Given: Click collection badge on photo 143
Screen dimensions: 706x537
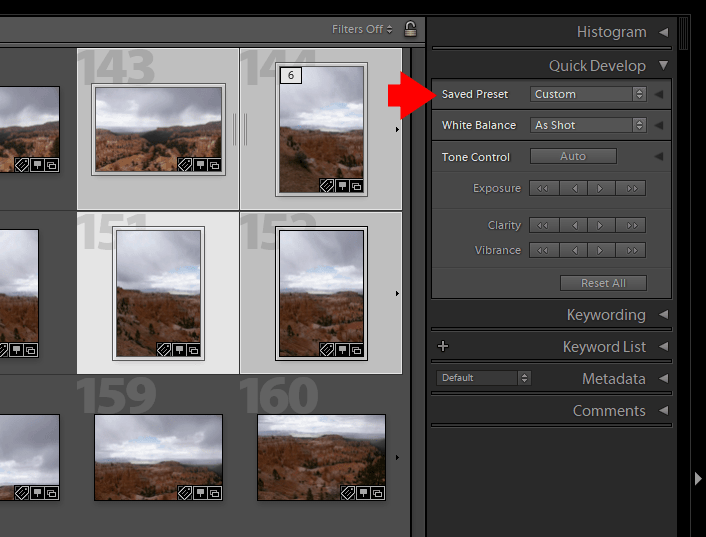Looking at the screenshot, I should point(214,165).
